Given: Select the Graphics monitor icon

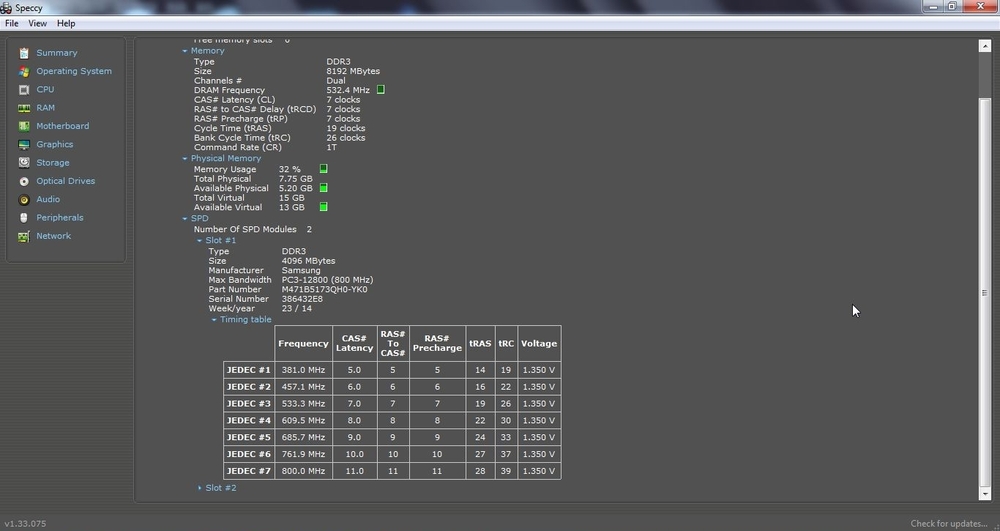Looking at the screenshot, I should (24, 145).
